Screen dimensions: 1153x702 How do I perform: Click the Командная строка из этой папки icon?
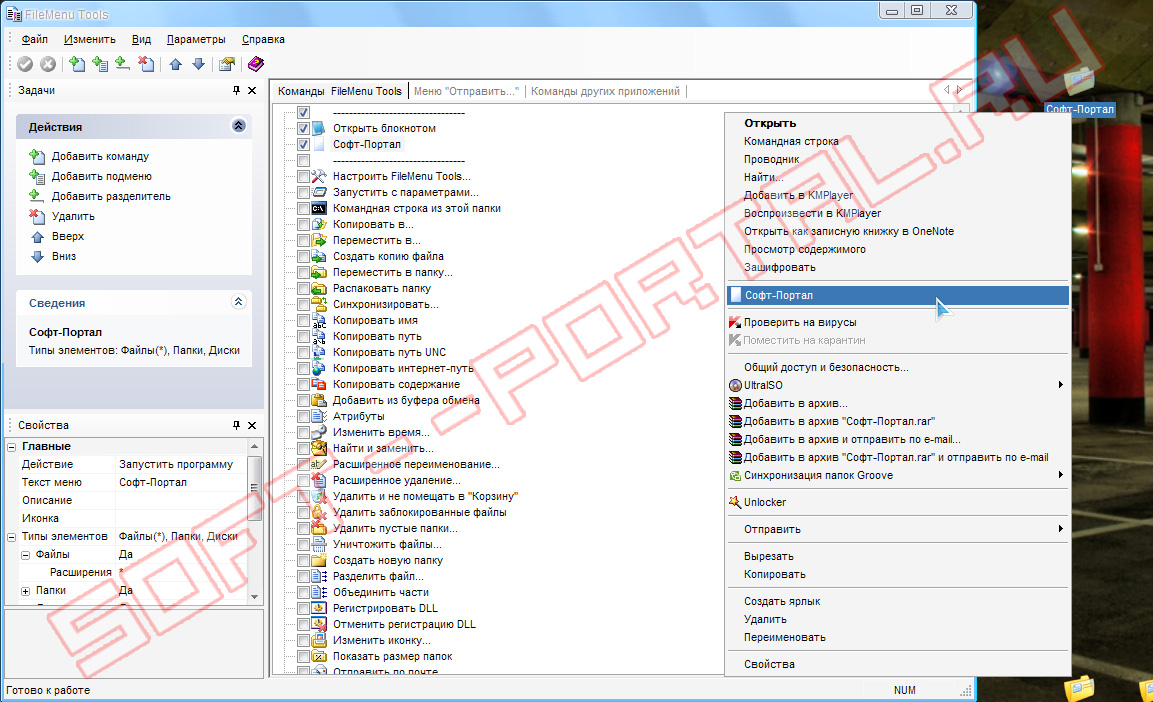coord(318,208)
